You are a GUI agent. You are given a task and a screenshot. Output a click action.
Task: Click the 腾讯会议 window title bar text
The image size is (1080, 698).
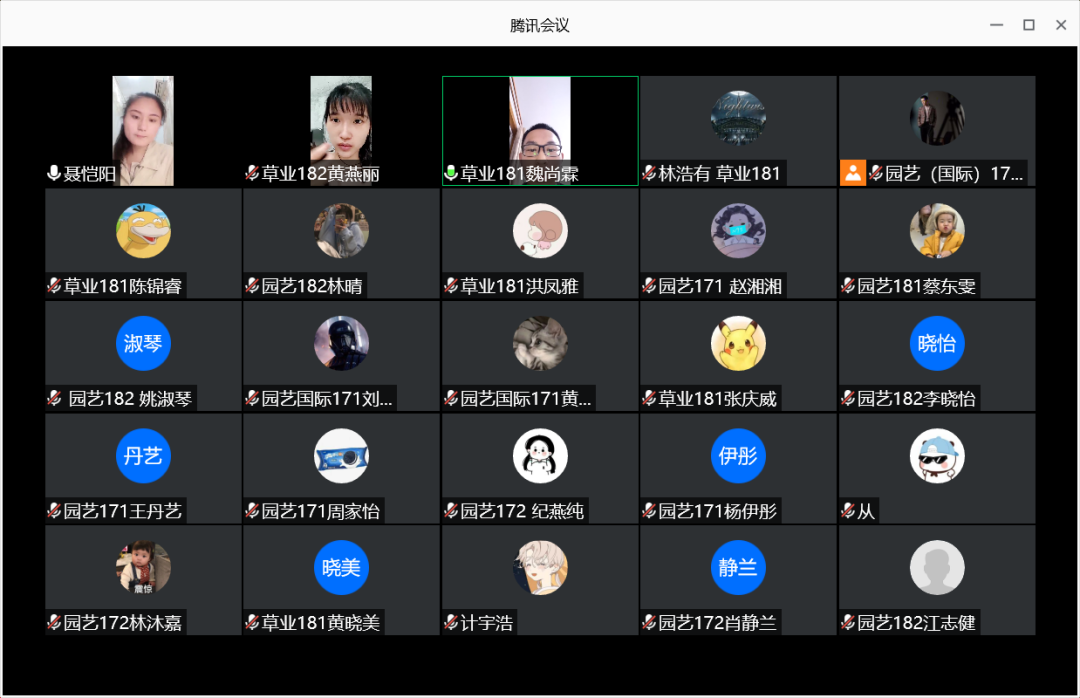(x=540, y=25)
